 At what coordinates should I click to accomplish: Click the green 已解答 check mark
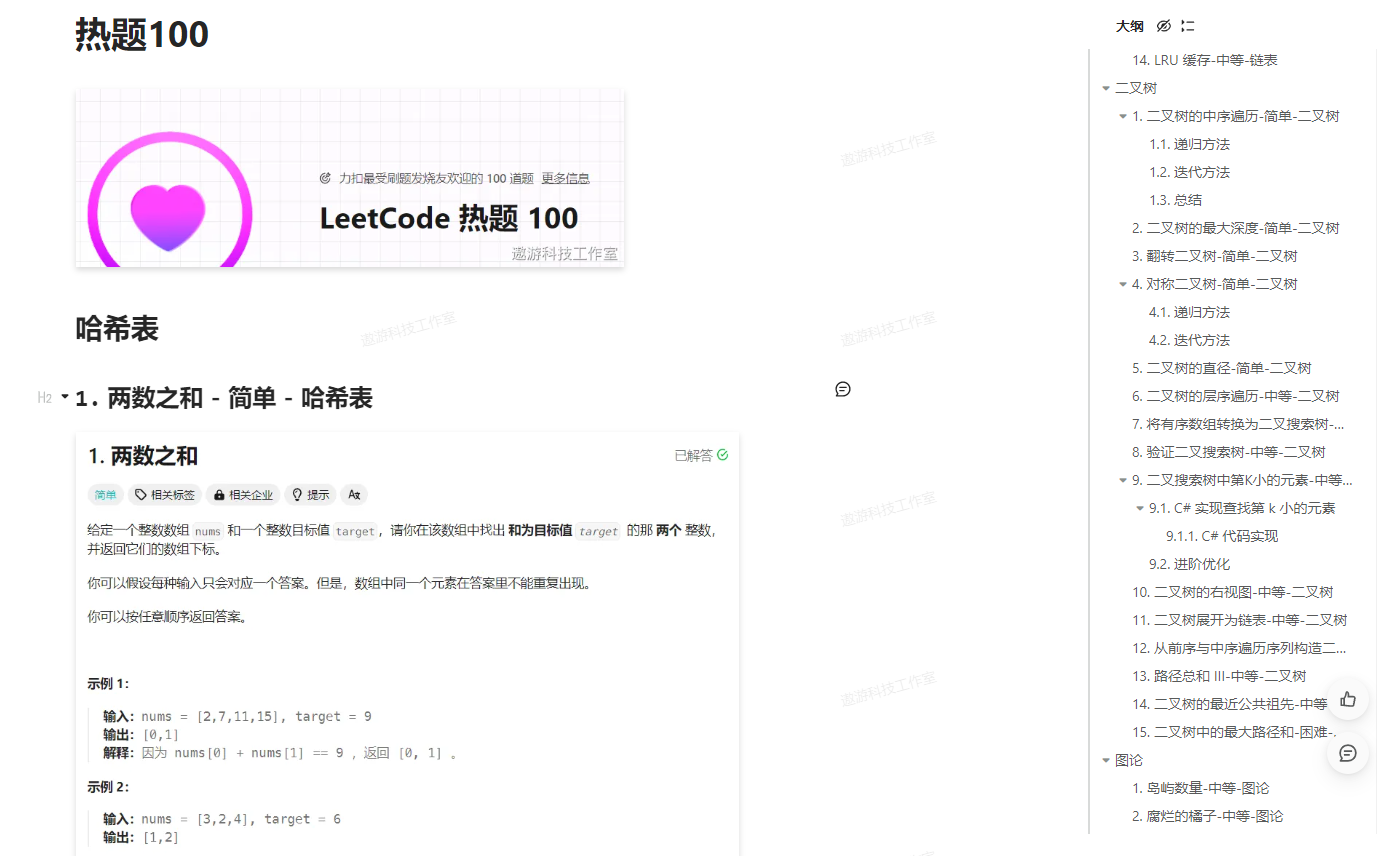pyautogui.click(x=722, y=455)
